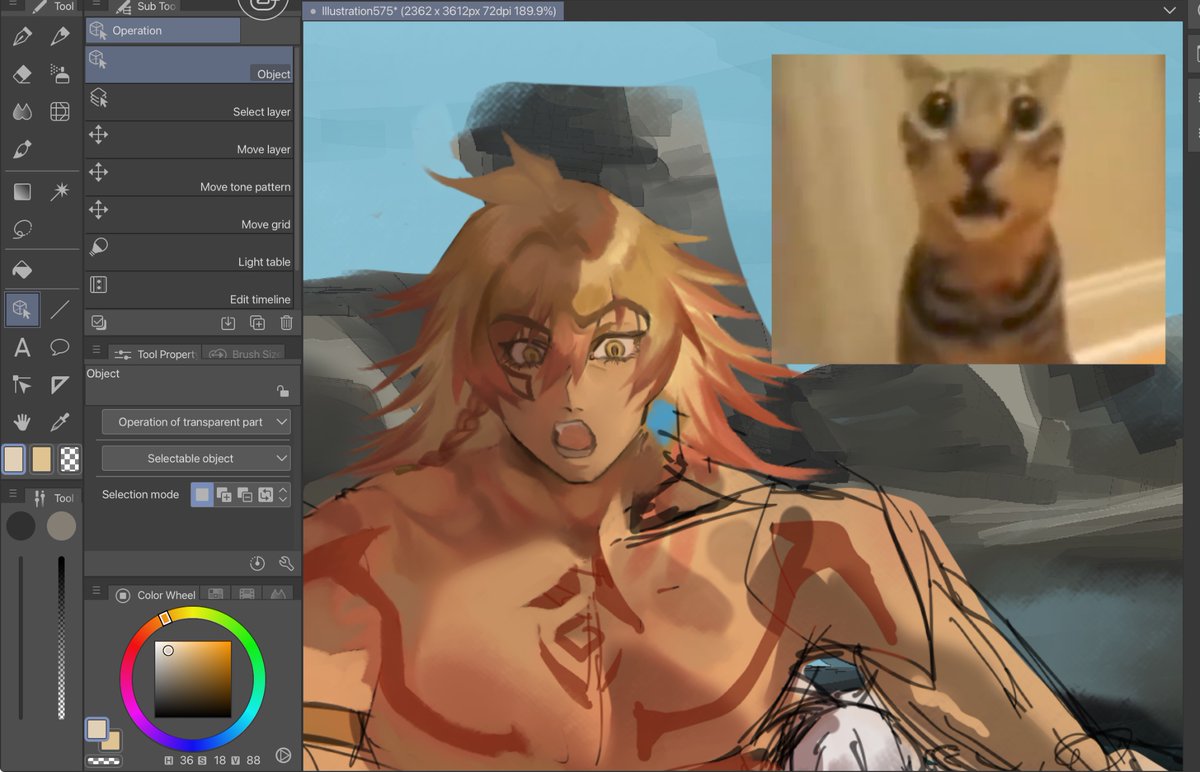Choose the Edit timeline sub tool
This screenshot has height=772, width=1200.
(x=189, y=290)
